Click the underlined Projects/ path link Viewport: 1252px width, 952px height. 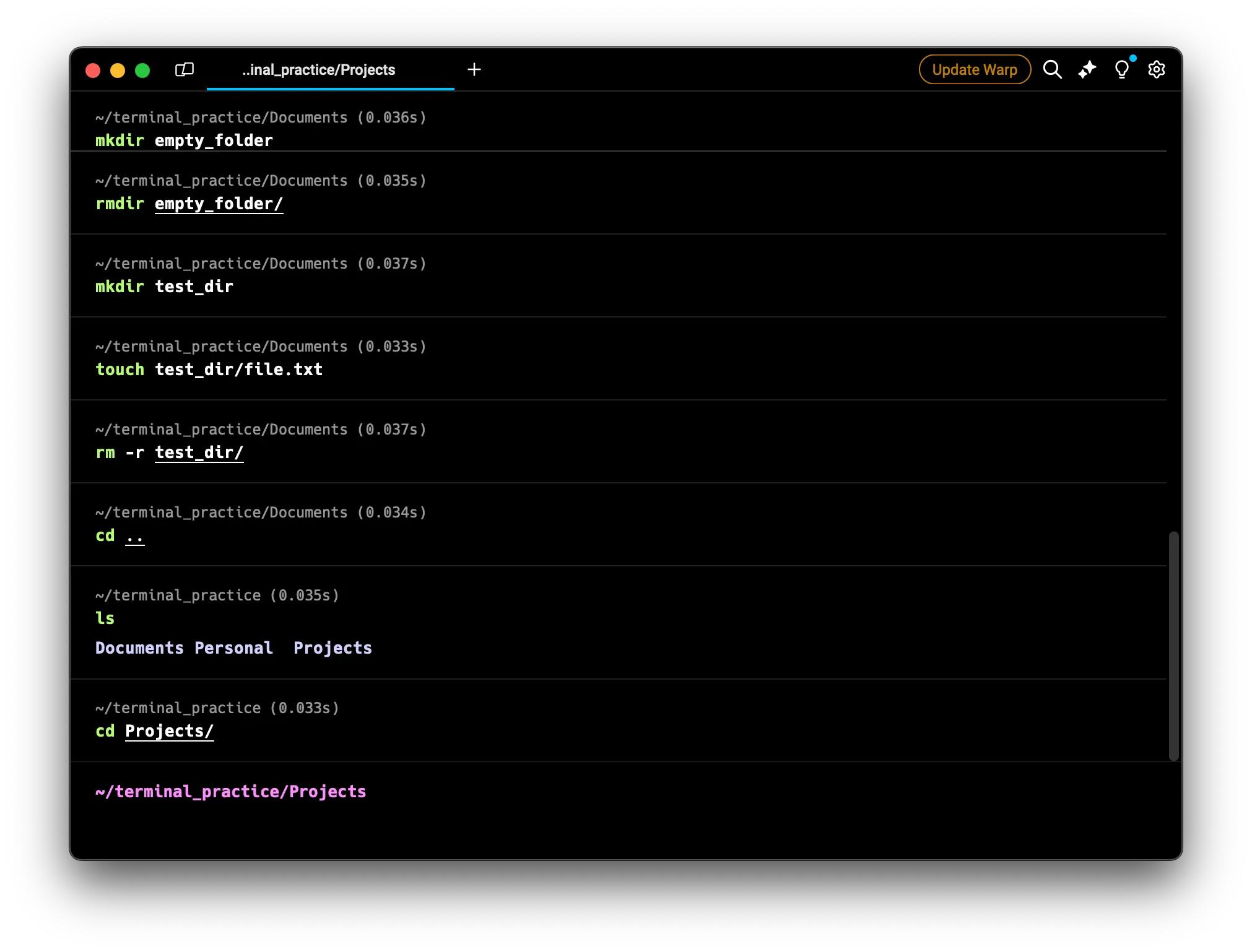pos(169,731)
